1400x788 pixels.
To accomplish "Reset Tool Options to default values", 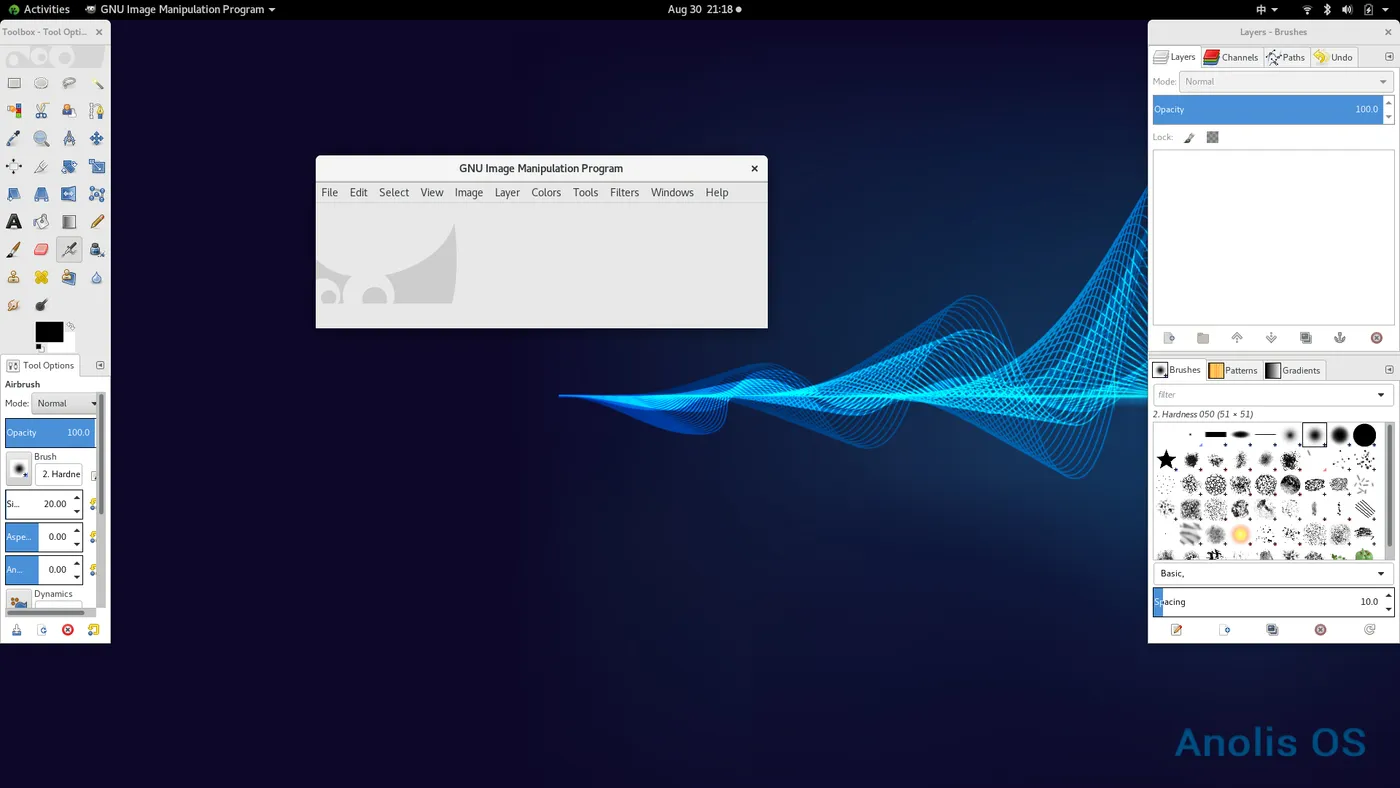I will click(93, 630).
